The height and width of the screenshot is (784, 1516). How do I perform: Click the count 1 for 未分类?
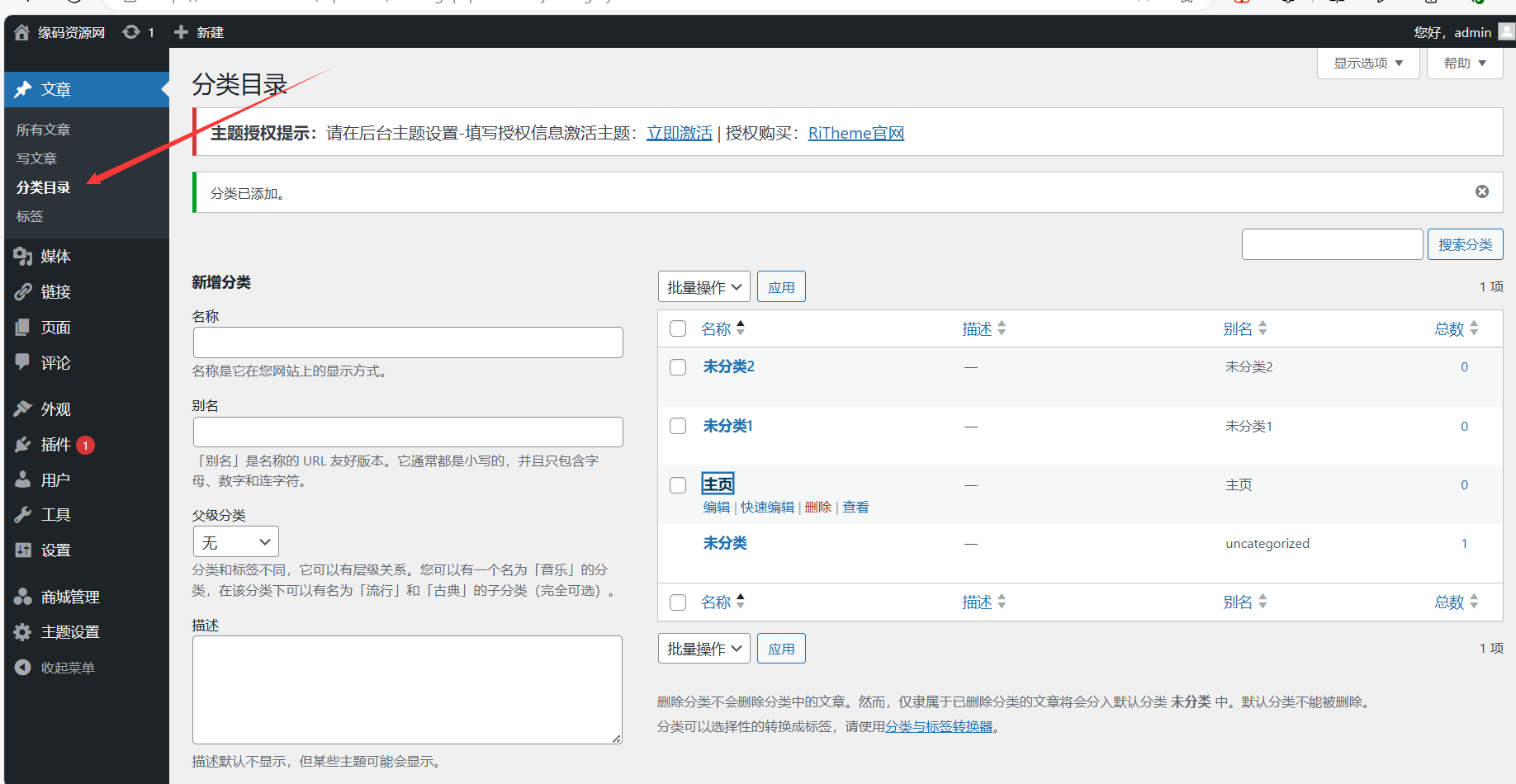tap(1464, 543)
